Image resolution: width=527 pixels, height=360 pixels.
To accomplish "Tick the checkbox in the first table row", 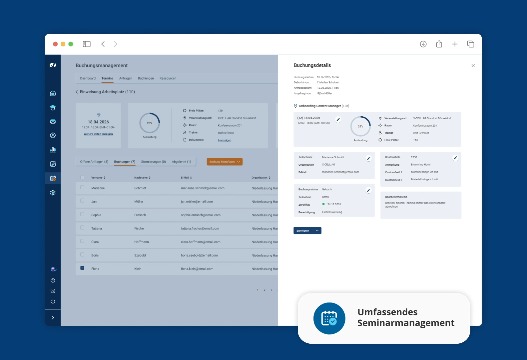I will click(82, 188).
